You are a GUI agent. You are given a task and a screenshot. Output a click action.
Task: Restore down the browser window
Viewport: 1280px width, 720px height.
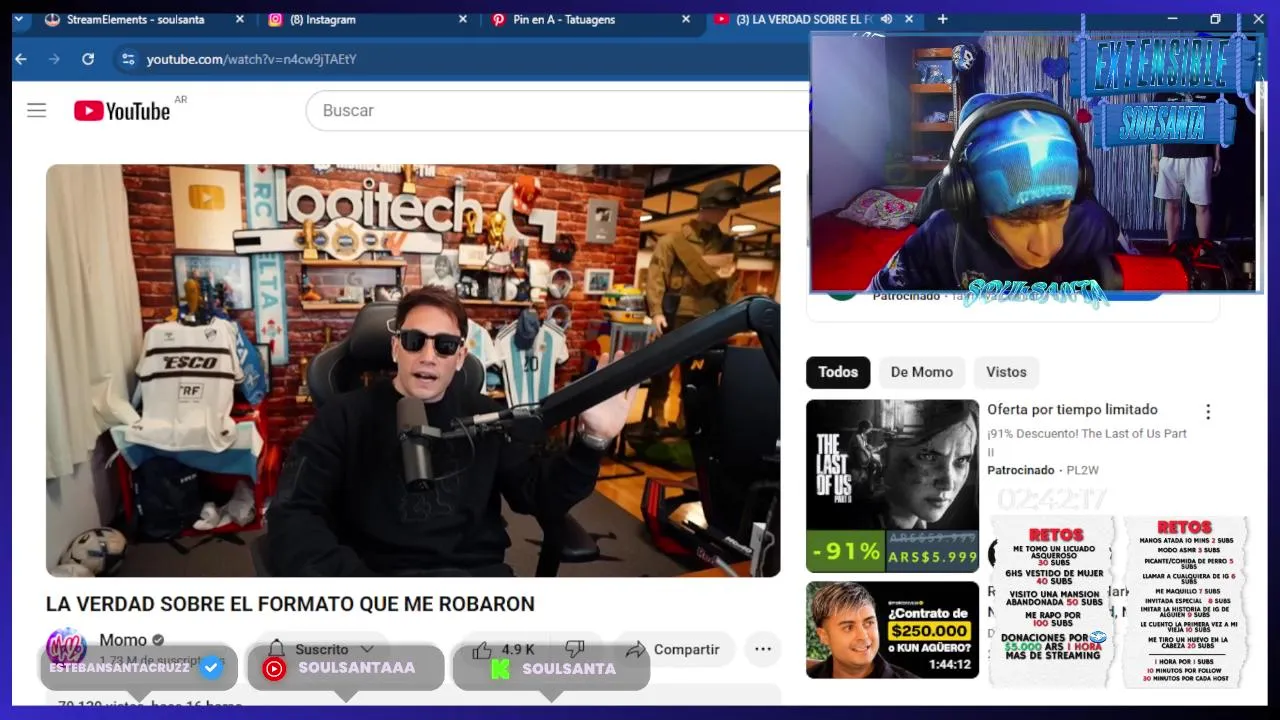[x=1215, y=19]
